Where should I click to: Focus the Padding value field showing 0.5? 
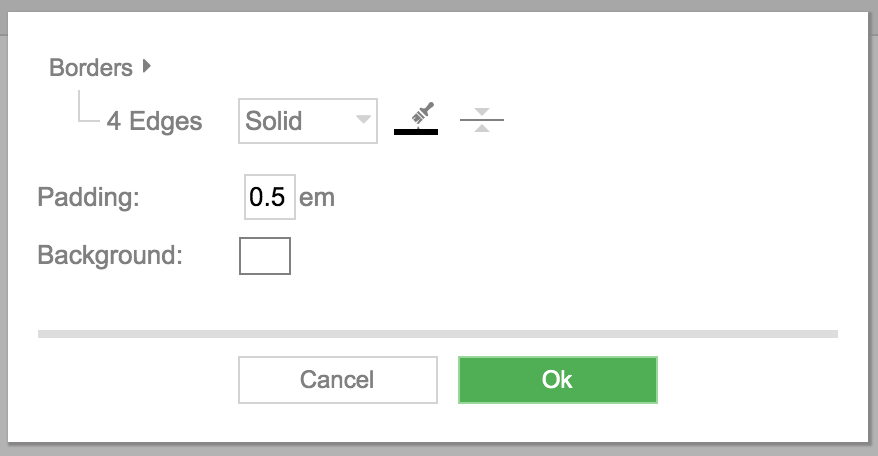270,197
